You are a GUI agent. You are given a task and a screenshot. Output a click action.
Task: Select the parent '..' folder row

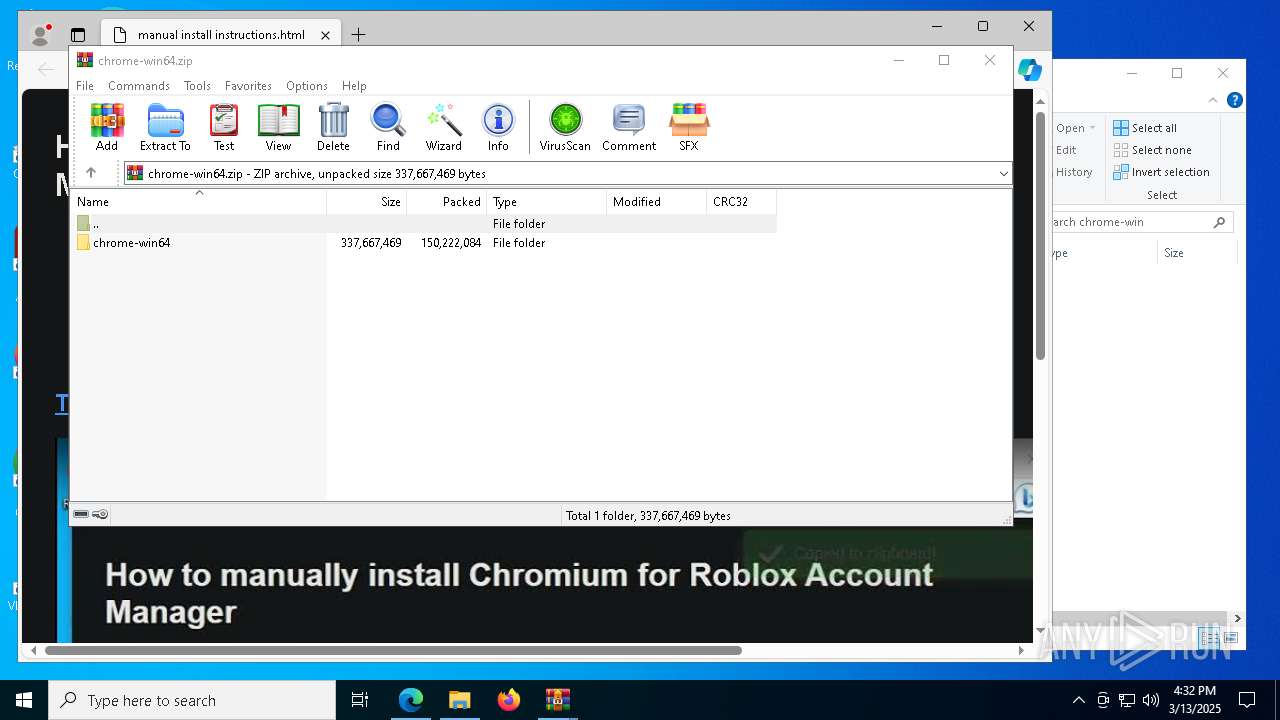[424, 224]
